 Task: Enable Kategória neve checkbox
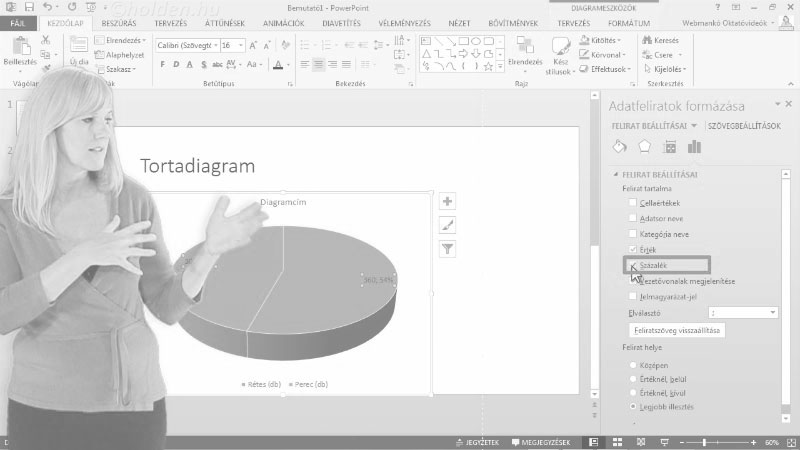pyautogui.click(x=633, y=234)
